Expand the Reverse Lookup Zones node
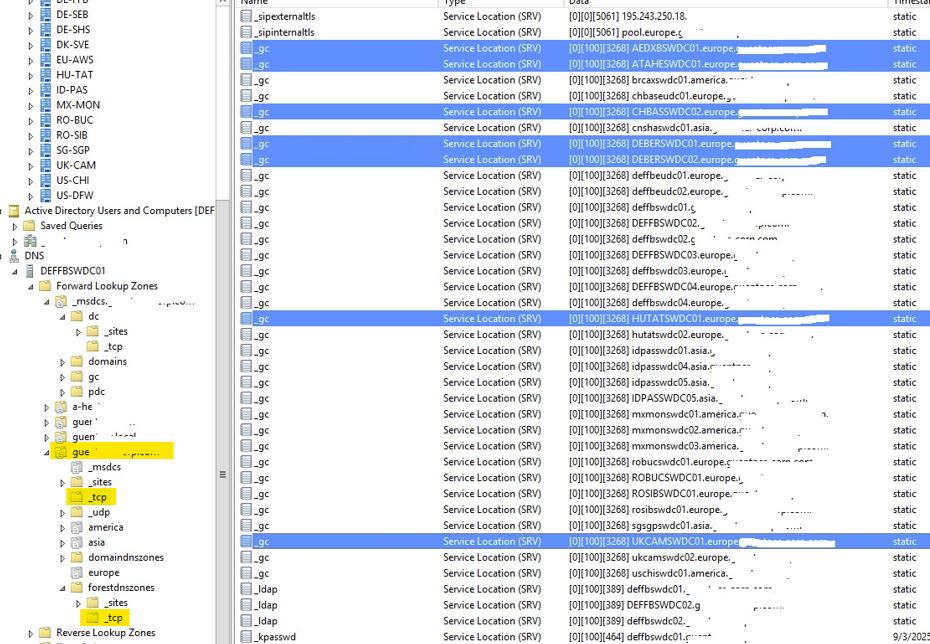Viewport: 930px width, 644px height. pyautogui.click(x=31, y=633)
